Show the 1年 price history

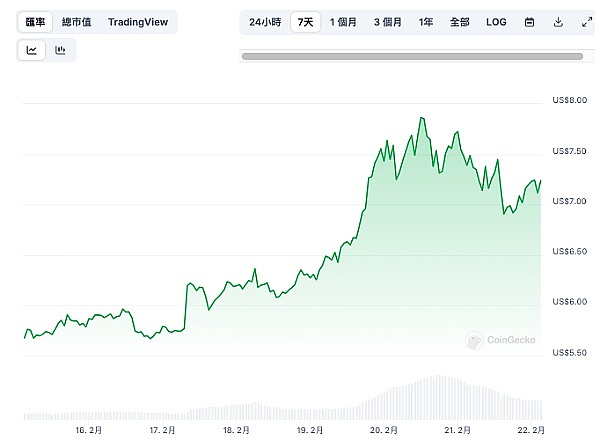426,21
